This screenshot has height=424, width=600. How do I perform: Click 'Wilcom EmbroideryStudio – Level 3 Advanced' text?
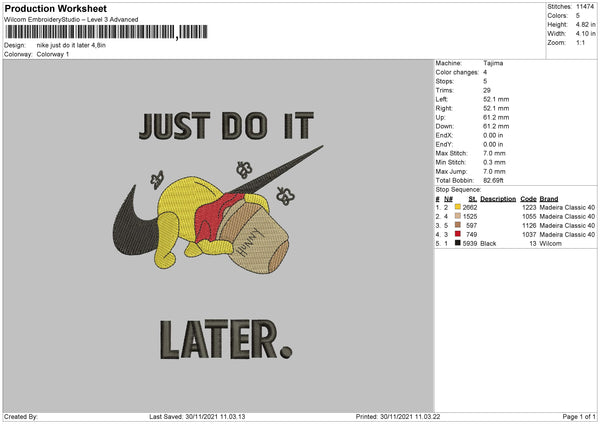point(71,20)
